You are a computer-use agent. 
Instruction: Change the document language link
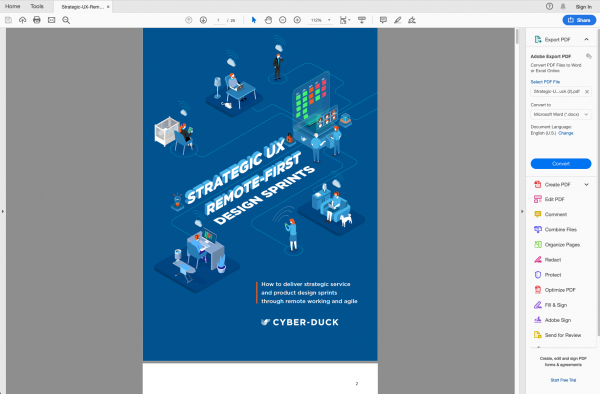point(566,133)
